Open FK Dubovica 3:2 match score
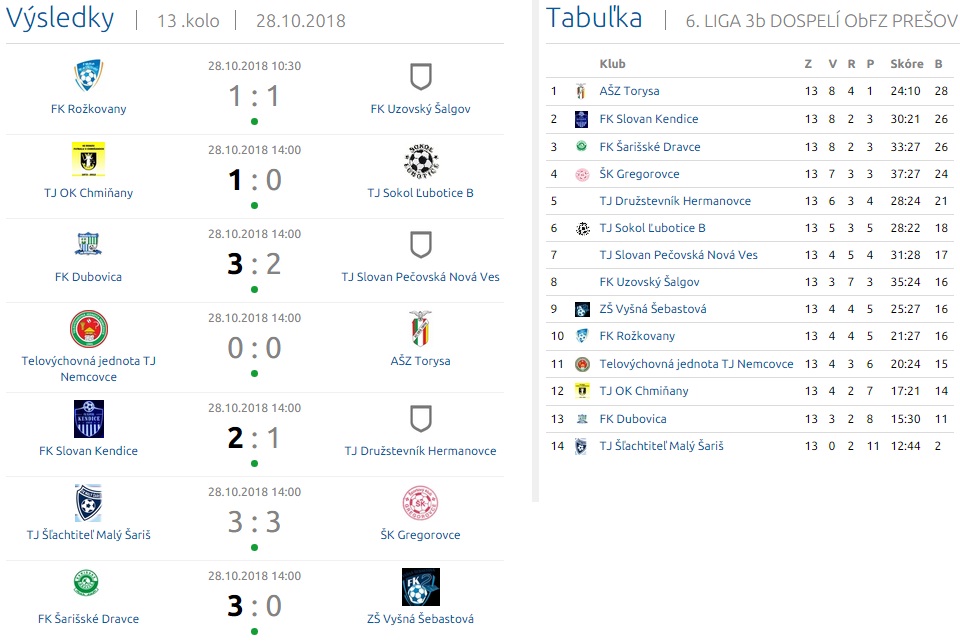This screenshot has width=960, height=643. point(254,264)
